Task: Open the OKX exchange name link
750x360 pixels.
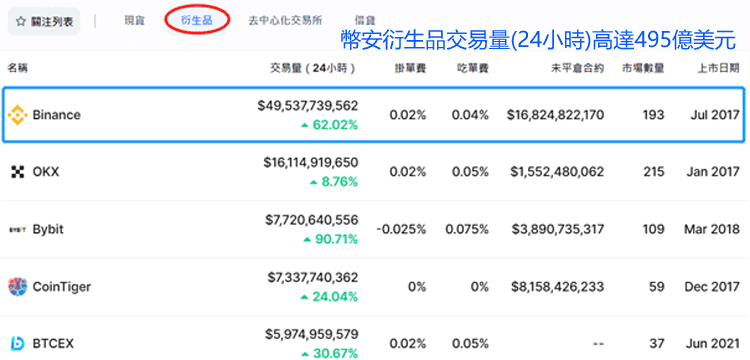Action: pyautogui.click(x=46, y=172)
